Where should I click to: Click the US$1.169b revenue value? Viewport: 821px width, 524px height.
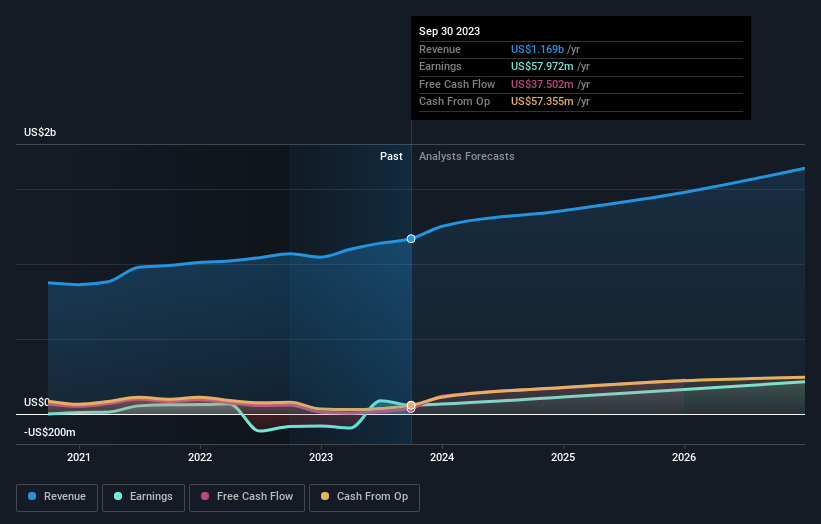[537, 49]
